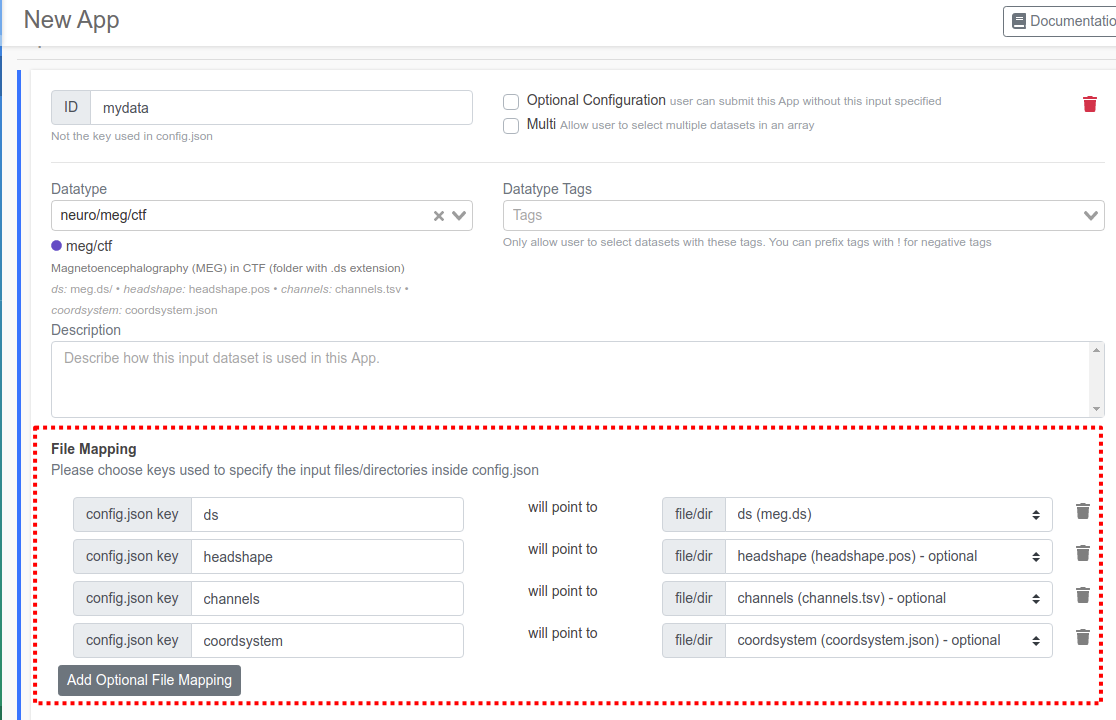Remove the headshape file mapping row
This screenshot has height=720, width=1116.
(1083, 553)
